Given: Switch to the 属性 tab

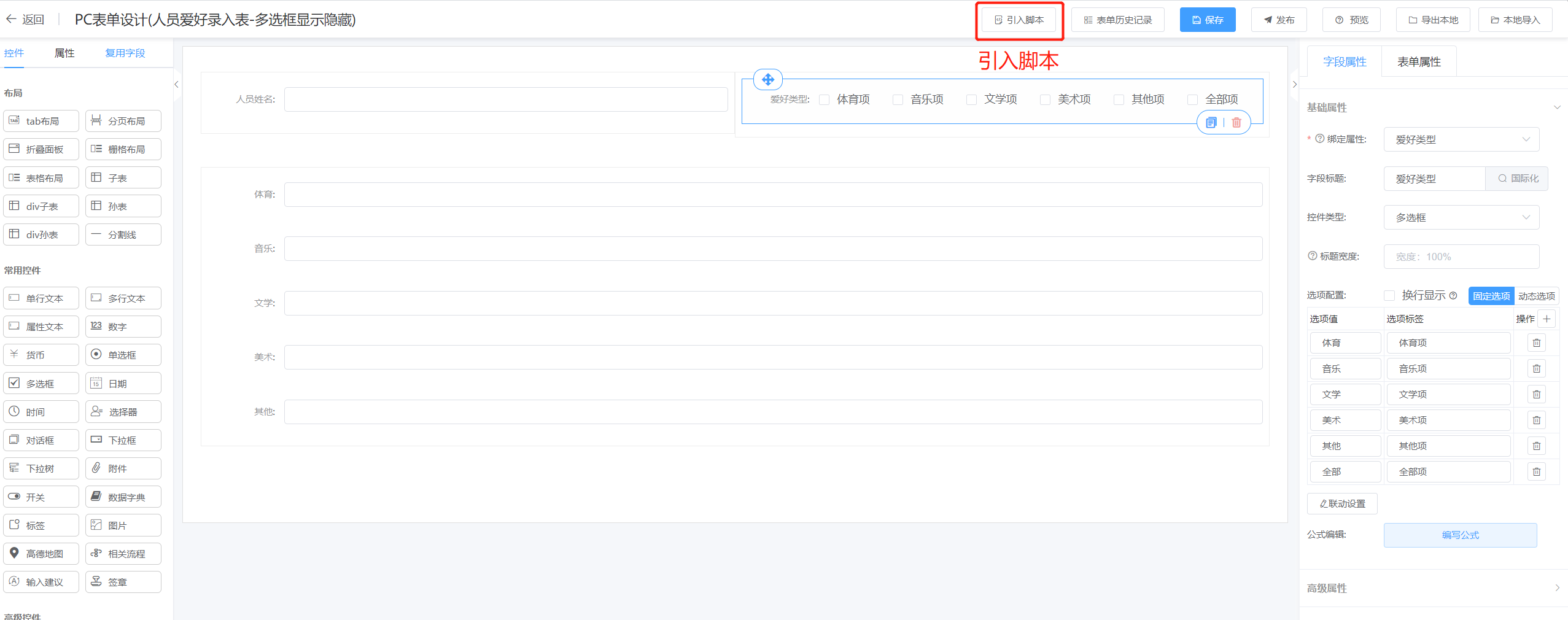Looking at the screenshot, I should tap(64, 53).
